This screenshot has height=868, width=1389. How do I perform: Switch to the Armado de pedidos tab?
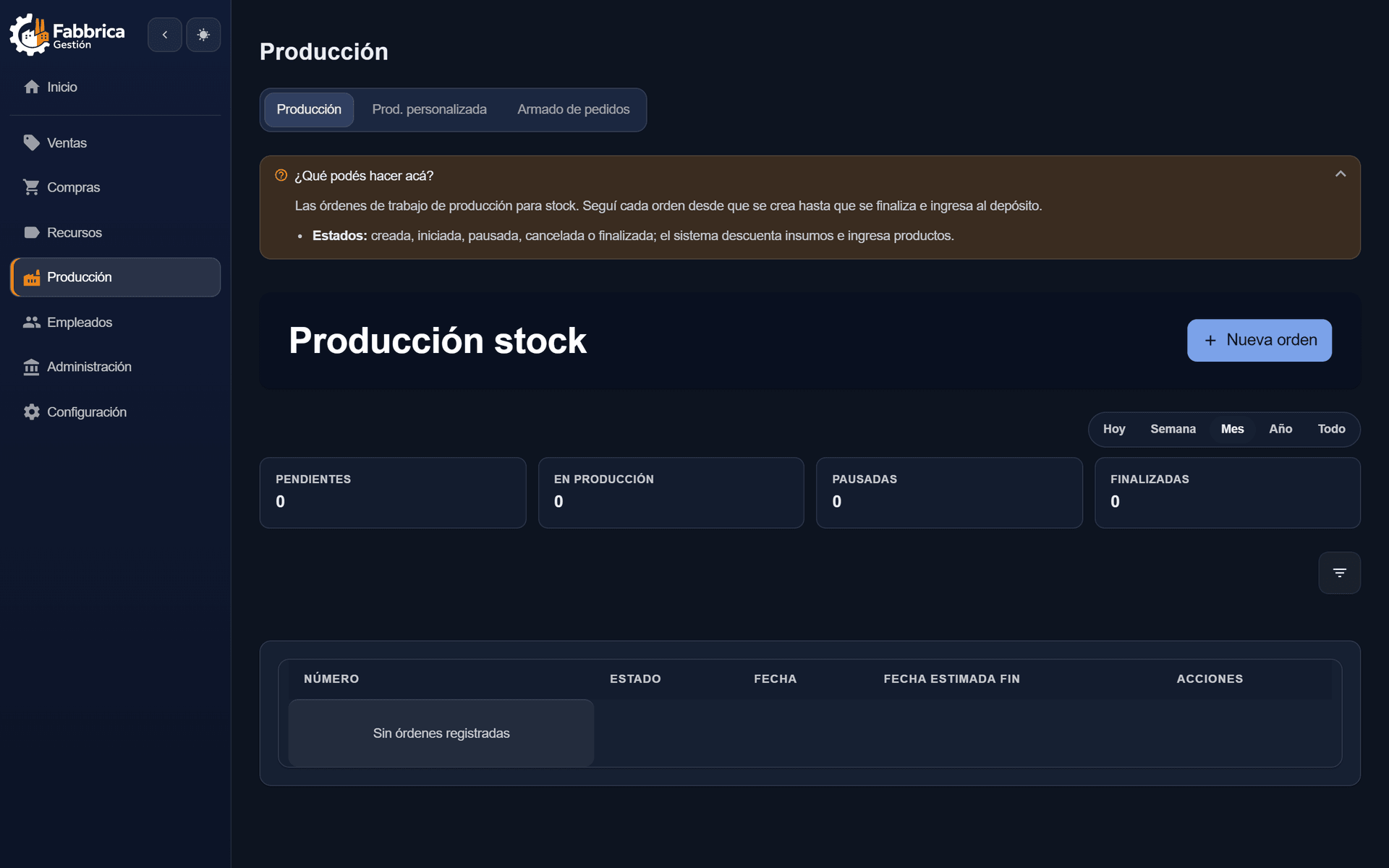click(573, 110)
